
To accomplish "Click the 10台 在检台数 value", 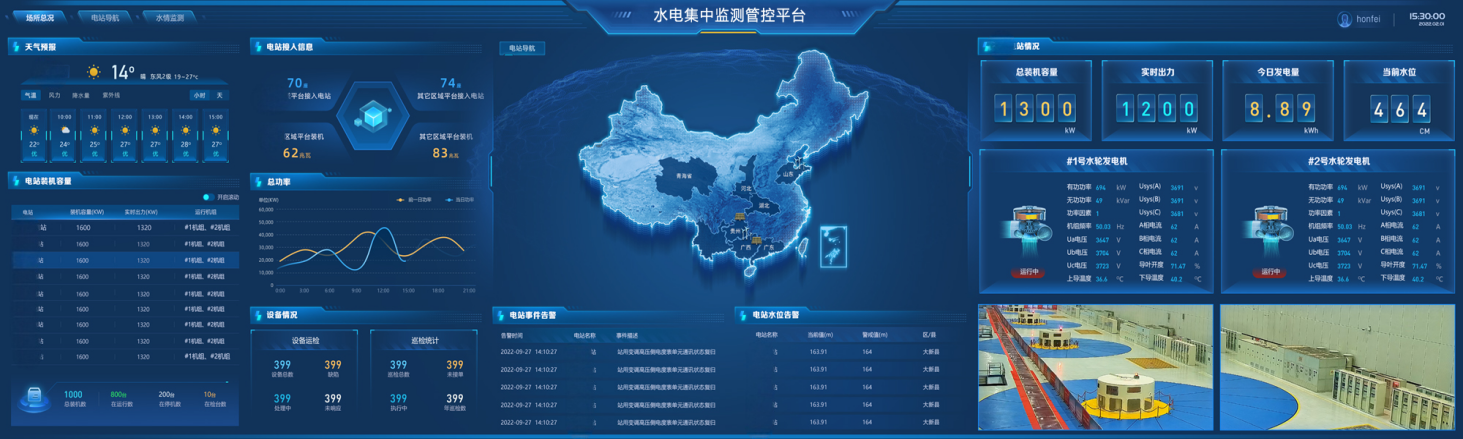I will (210, 395).
